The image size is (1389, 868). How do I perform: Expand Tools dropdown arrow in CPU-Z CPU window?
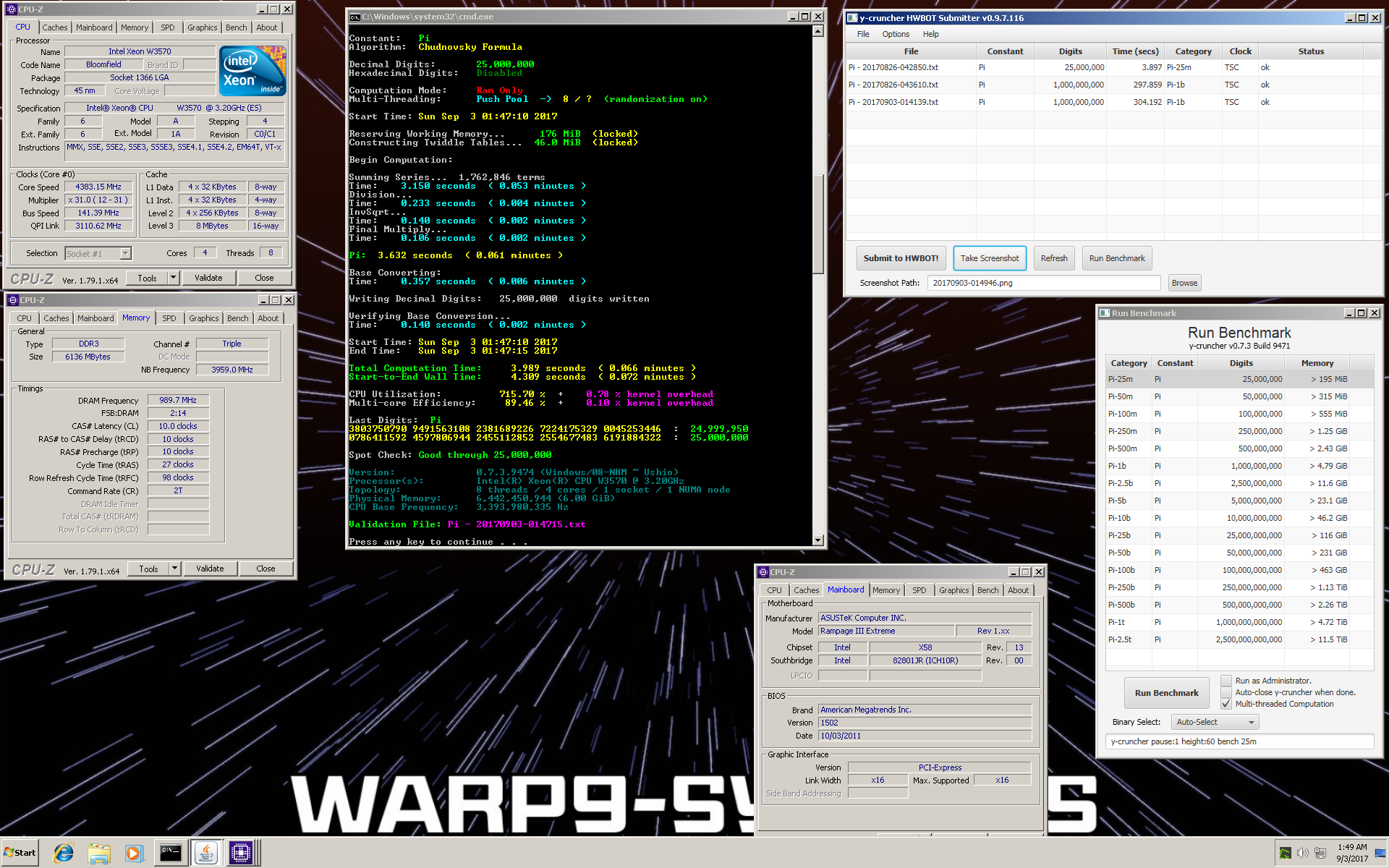(173, 278)
